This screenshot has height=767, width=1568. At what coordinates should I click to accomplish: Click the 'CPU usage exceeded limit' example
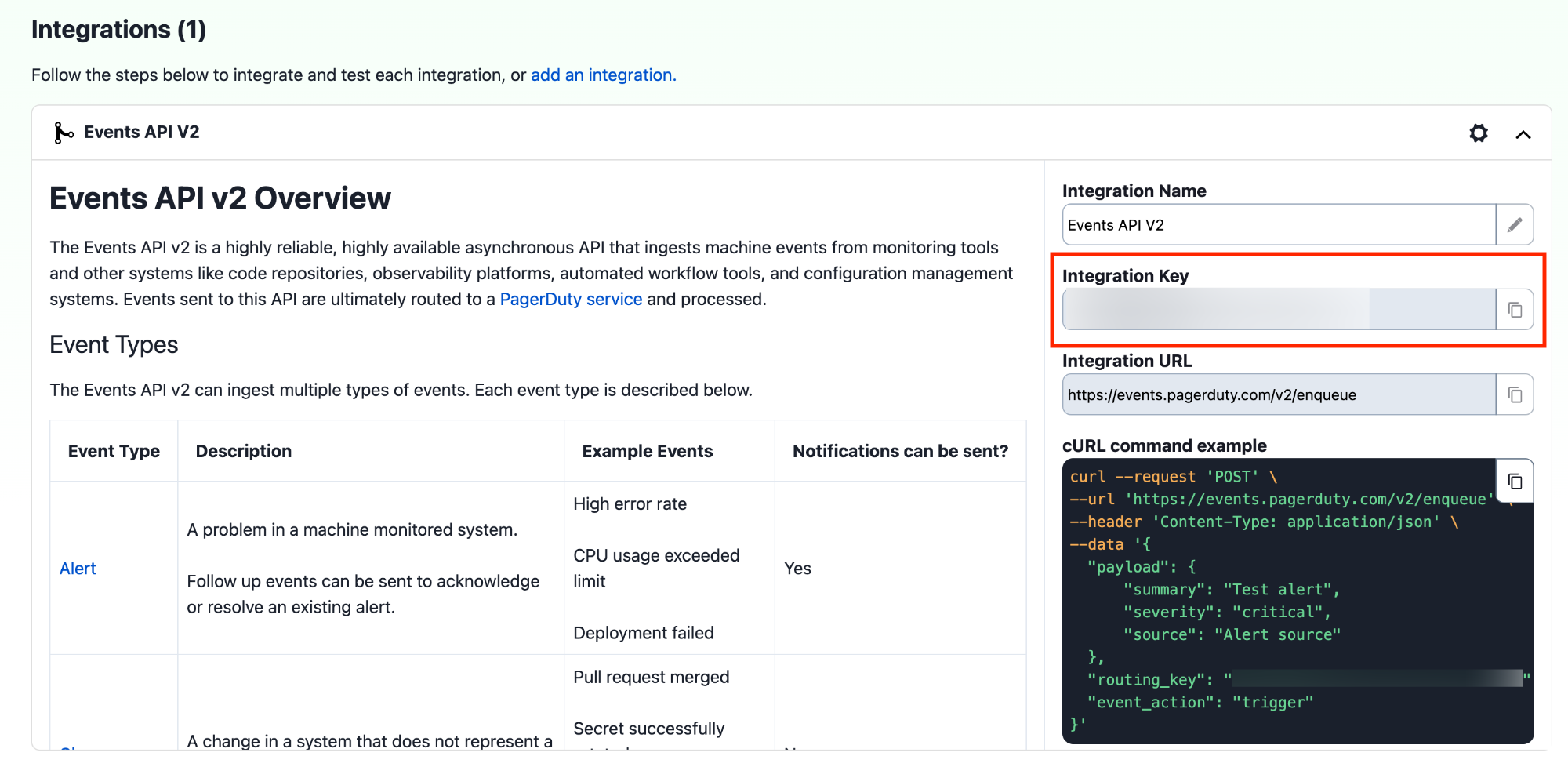657,569
